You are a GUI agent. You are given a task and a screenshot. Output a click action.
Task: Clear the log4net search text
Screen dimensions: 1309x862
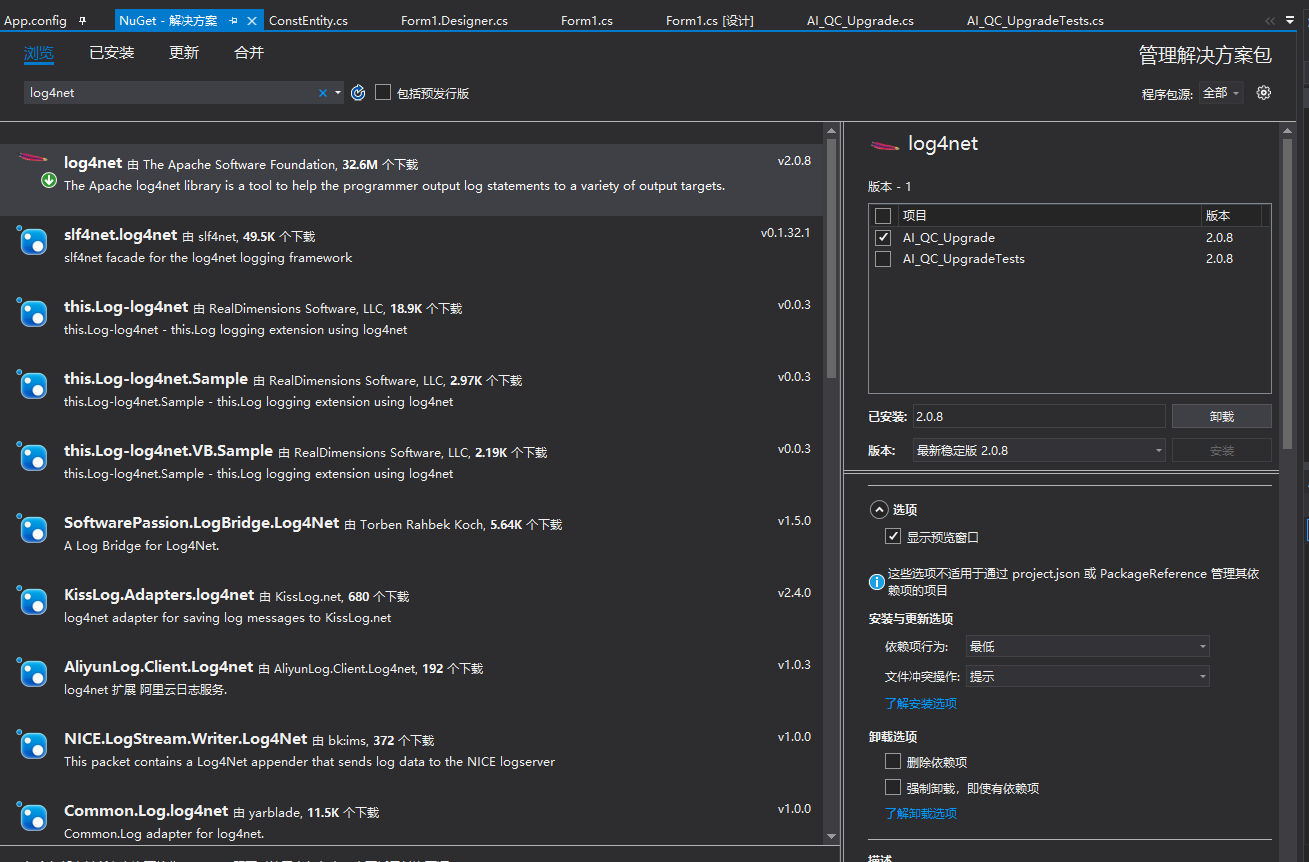(323, 93)
